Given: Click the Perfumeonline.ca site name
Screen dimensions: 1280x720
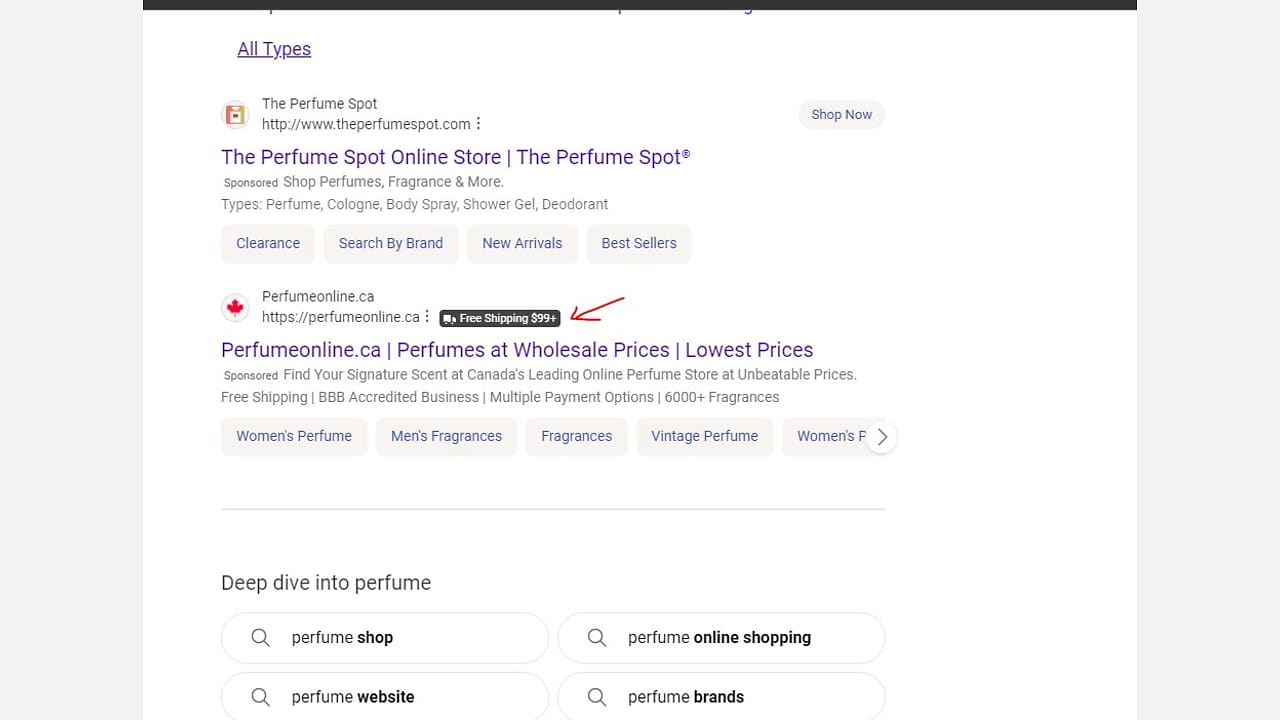Looking at the screenshot, I should click(x=318, y=297).
